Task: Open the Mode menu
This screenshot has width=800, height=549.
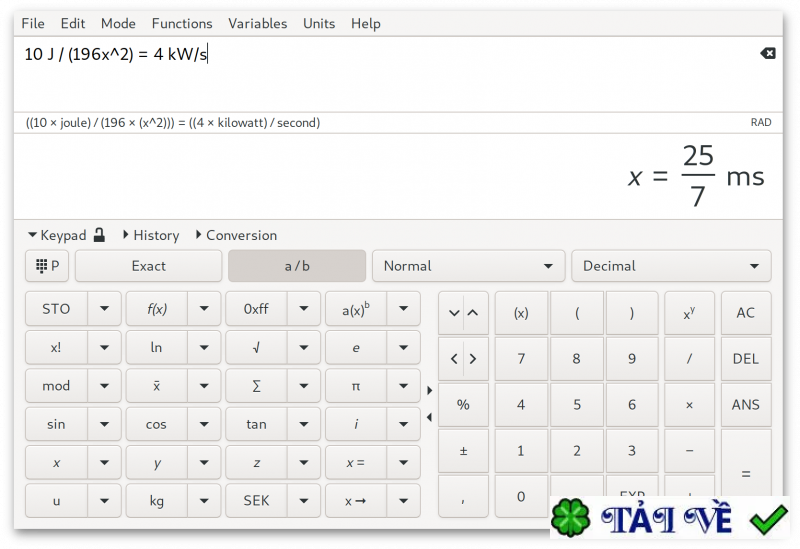Action: click(118, 23)
